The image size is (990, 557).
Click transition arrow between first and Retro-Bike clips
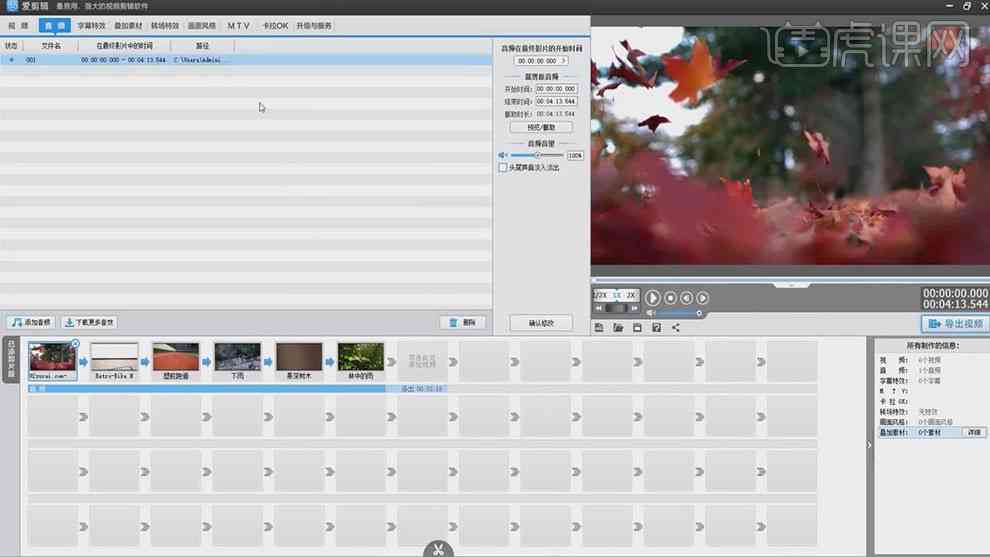(x=83, y=362)
